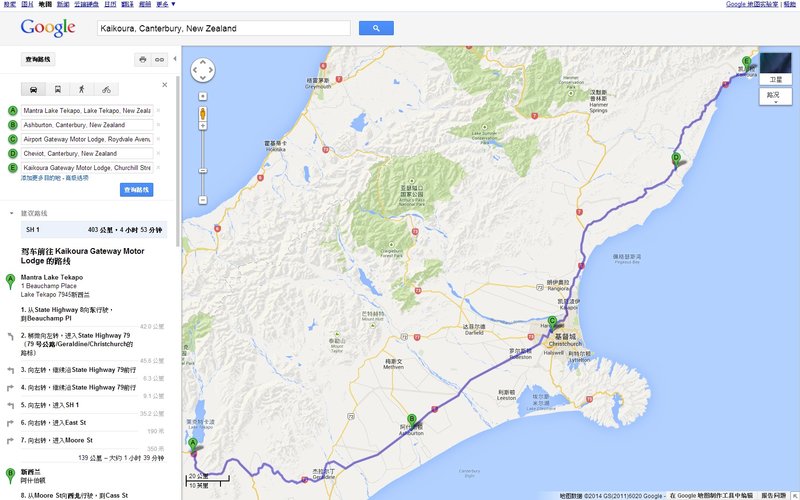The width and height of the screenshot is (800, 500).
Task: Select the bicycling travel mode icon
Action: pos(105,89)
